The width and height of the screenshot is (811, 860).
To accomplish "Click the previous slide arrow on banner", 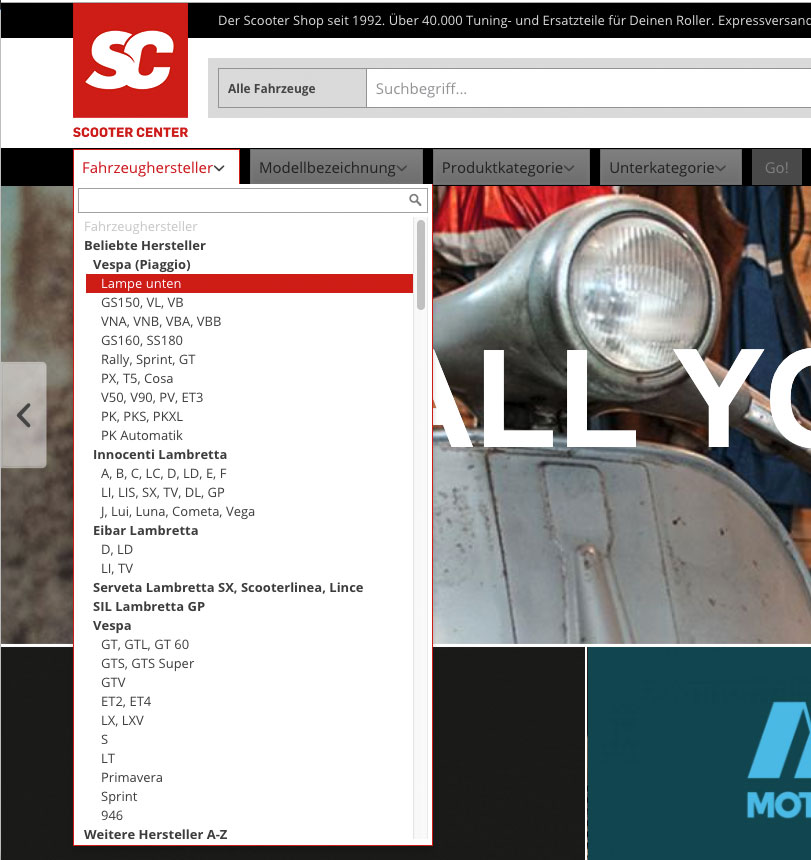I will [x=24, y=415].
